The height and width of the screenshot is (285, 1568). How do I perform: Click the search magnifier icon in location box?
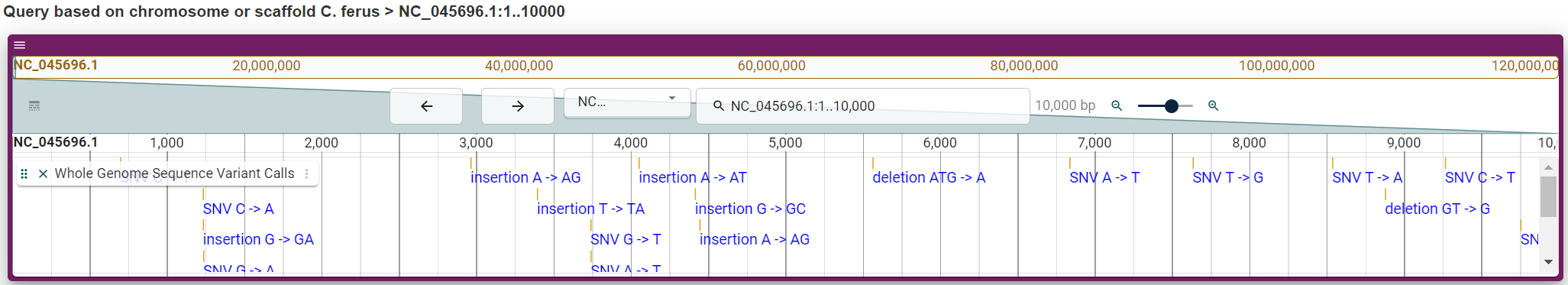[x=718, y=105]
